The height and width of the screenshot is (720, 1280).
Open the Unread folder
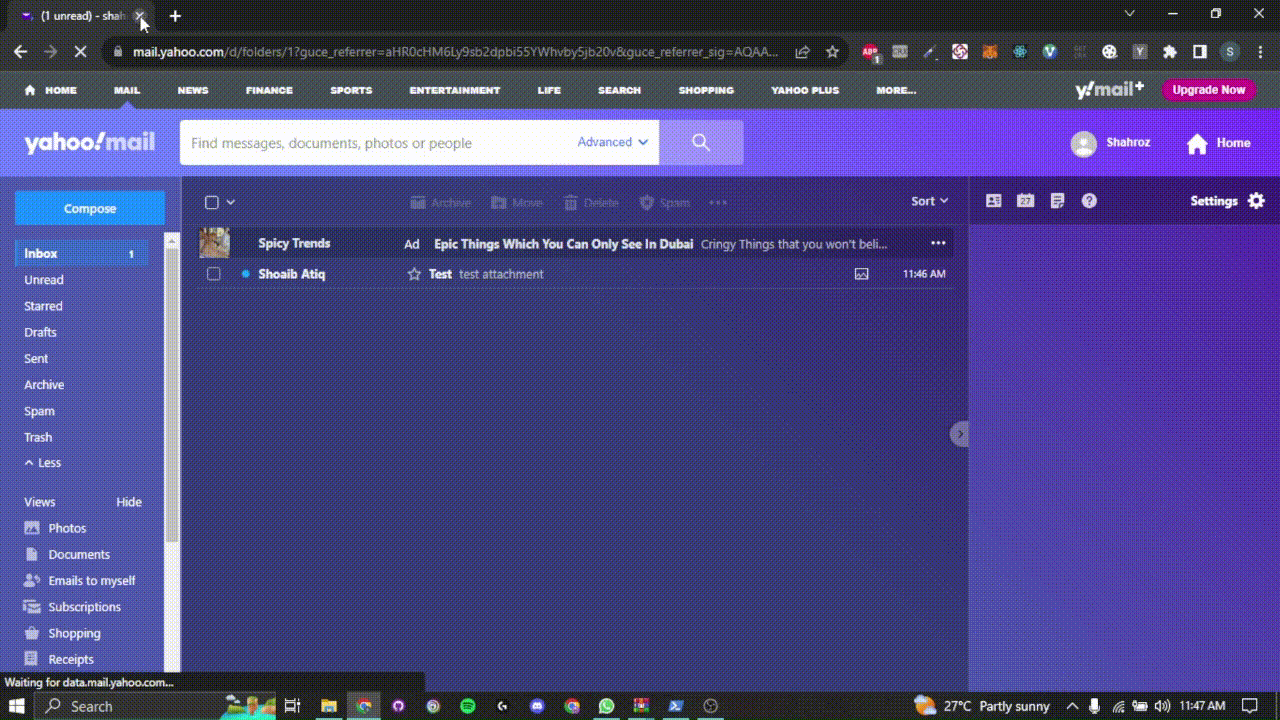pyautogui.click(x=44, y=280)
